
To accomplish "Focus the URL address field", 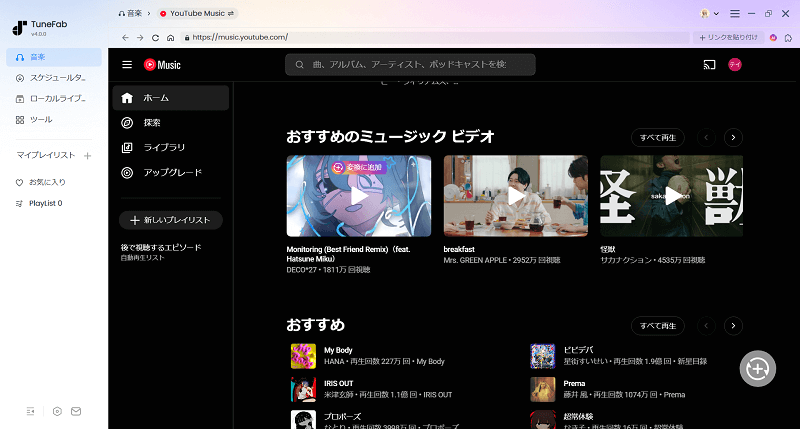I will pos(435,37).
